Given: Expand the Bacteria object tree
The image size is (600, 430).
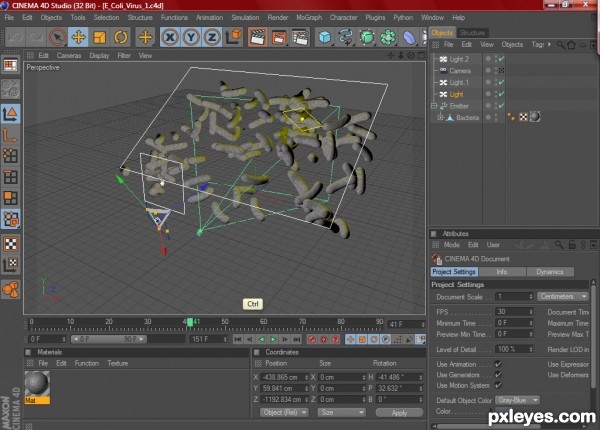Looking at the screenshot, I should coord(440,117).
